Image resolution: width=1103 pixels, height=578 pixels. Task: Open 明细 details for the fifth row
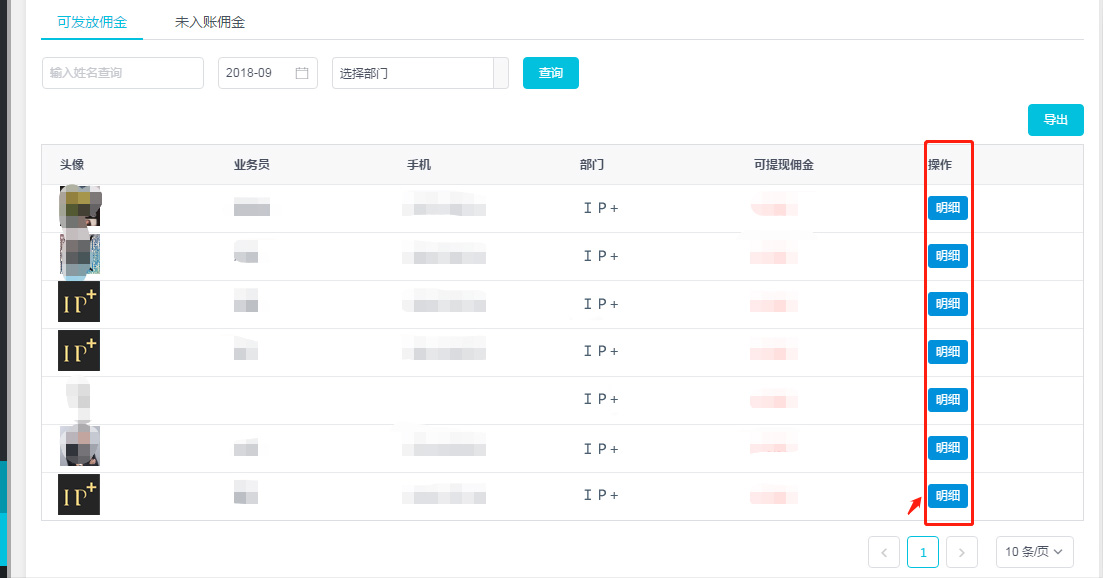[947, 400]
